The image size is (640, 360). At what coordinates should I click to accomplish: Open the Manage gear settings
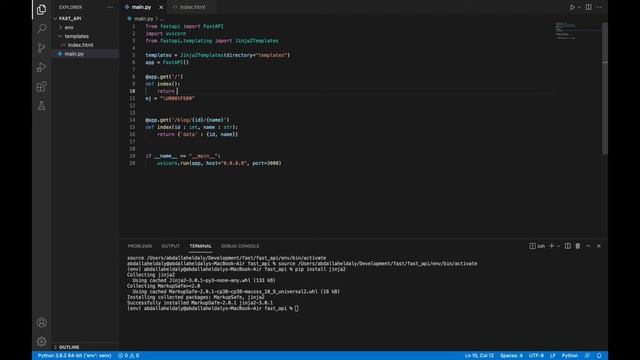(x=41, y=341)
